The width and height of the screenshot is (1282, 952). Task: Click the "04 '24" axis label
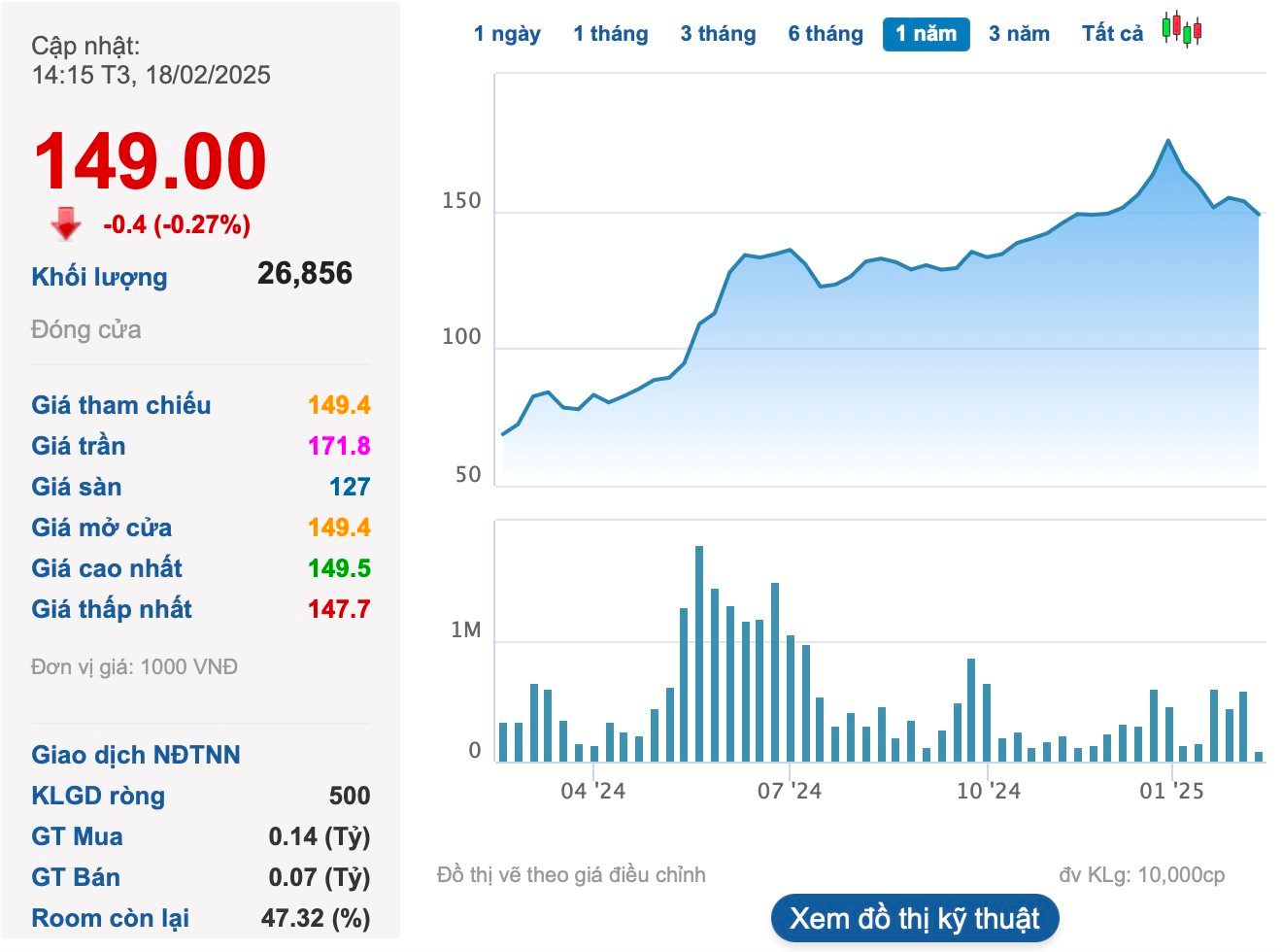tap(592, 791)
